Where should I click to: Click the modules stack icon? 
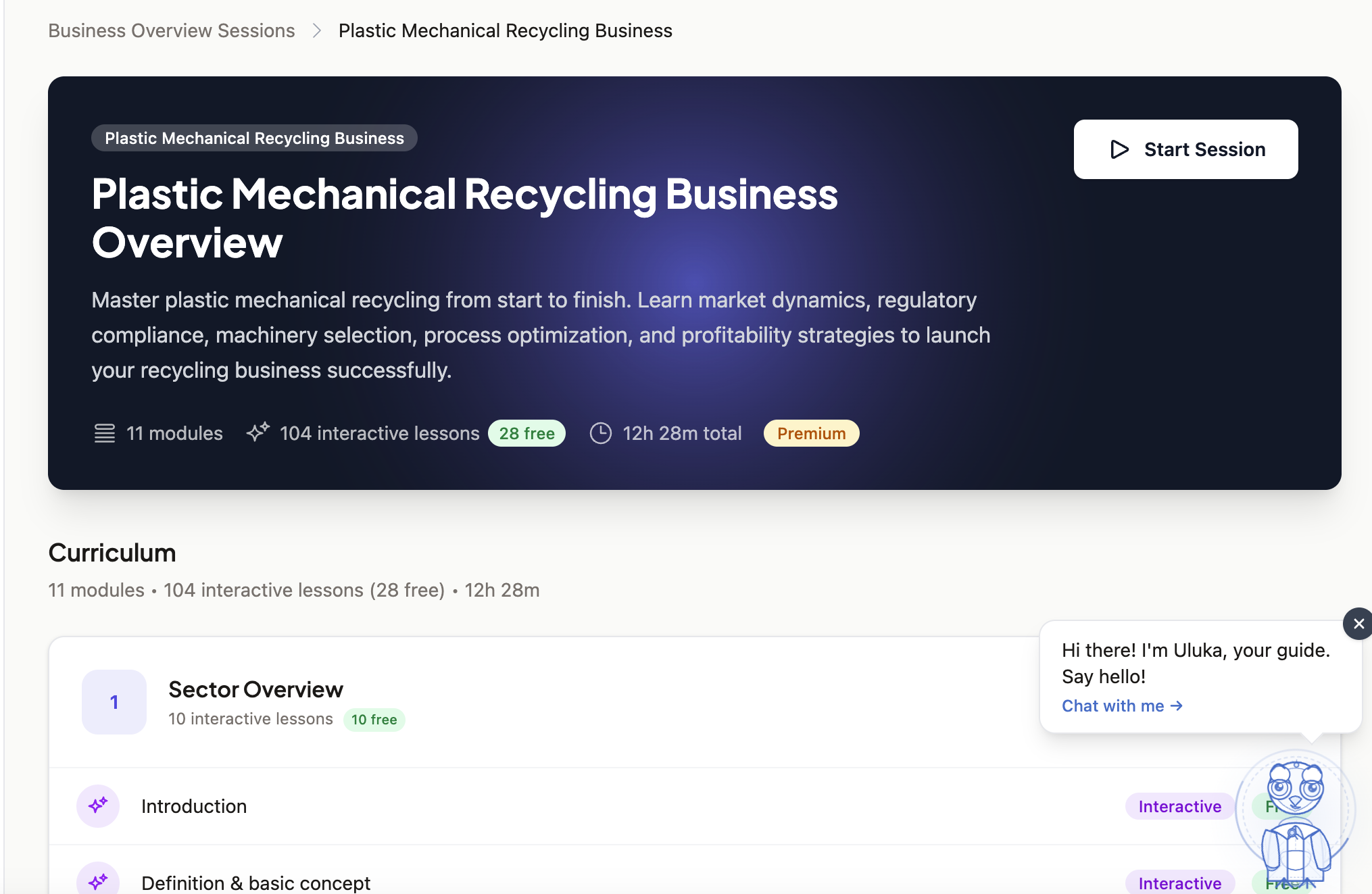104,433
